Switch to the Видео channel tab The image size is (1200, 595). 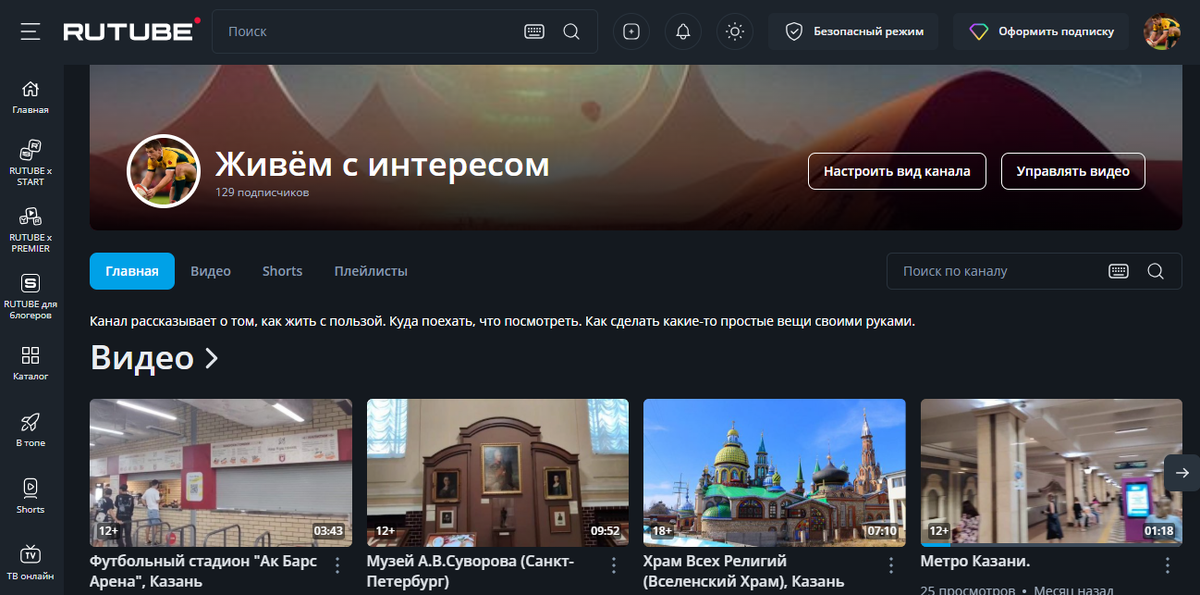click(x=211, y=271)
